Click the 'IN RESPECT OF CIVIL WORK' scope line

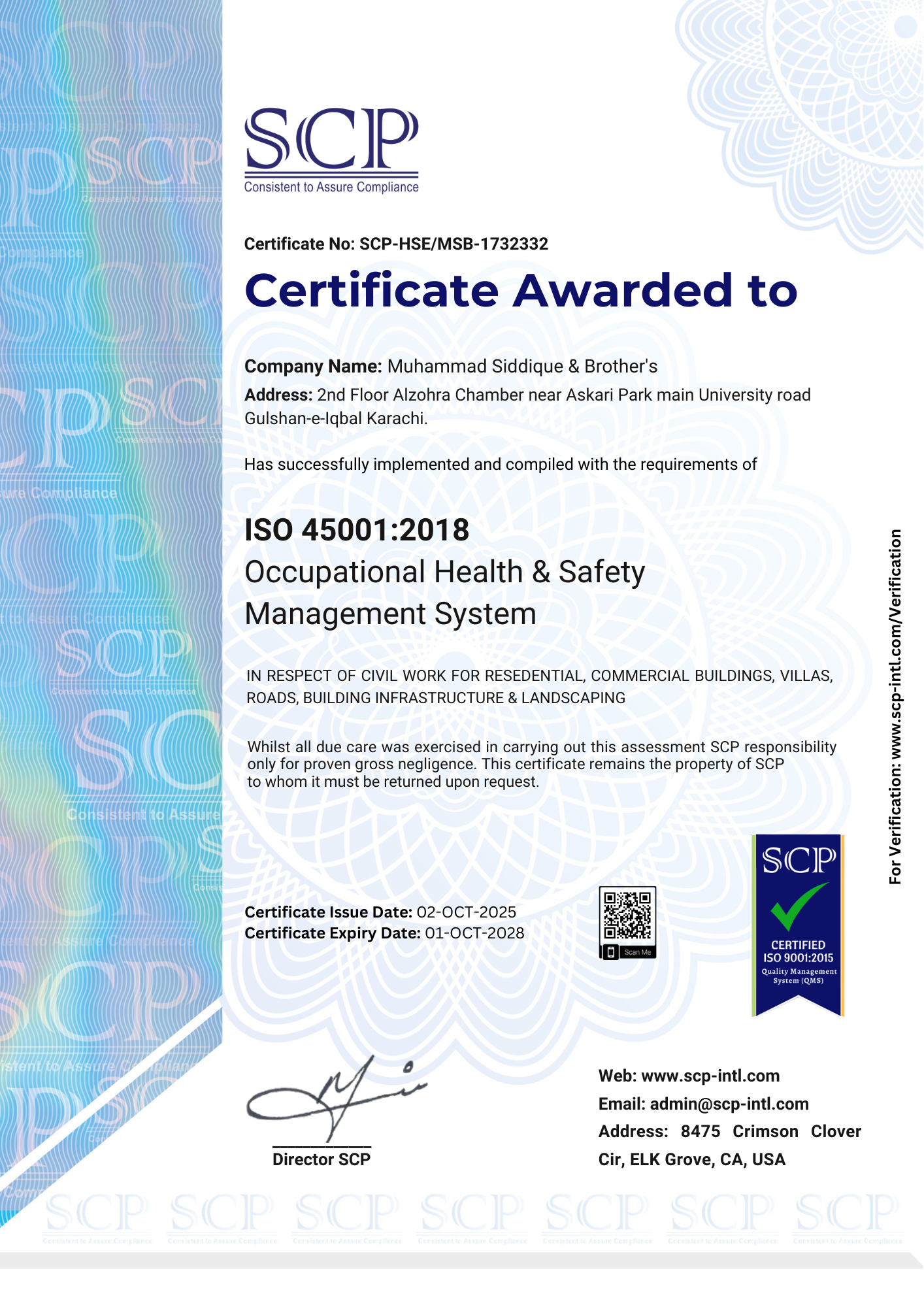[540, 676]
